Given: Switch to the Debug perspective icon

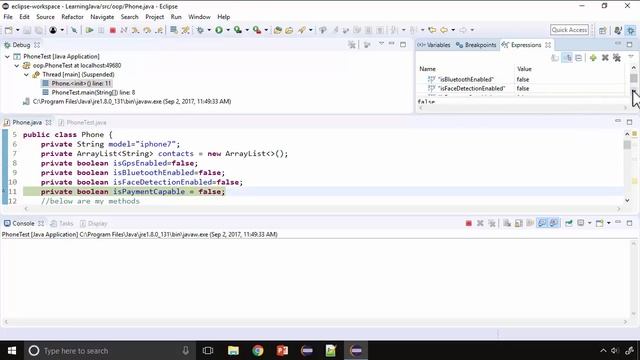Looking at the screenshot, I should tap(631, 30).
